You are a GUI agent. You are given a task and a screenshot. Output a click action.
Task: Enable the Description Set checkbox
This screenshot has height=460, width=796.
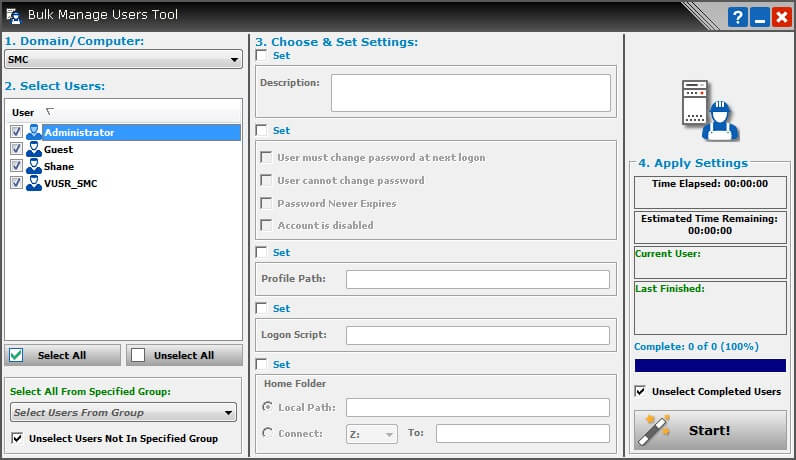pyautogui.click(x=261, y=56)
